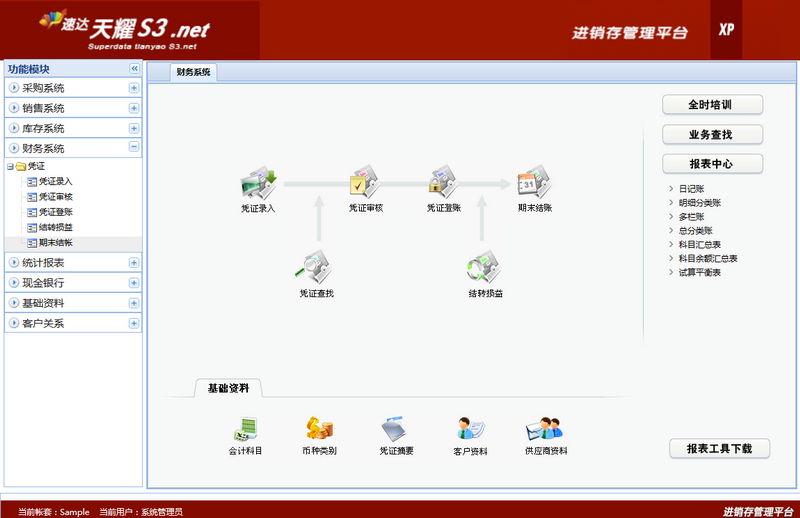Open the 会计科目 icon
Image resolution: width=800 pixels, height=518 pixels.
245,429
